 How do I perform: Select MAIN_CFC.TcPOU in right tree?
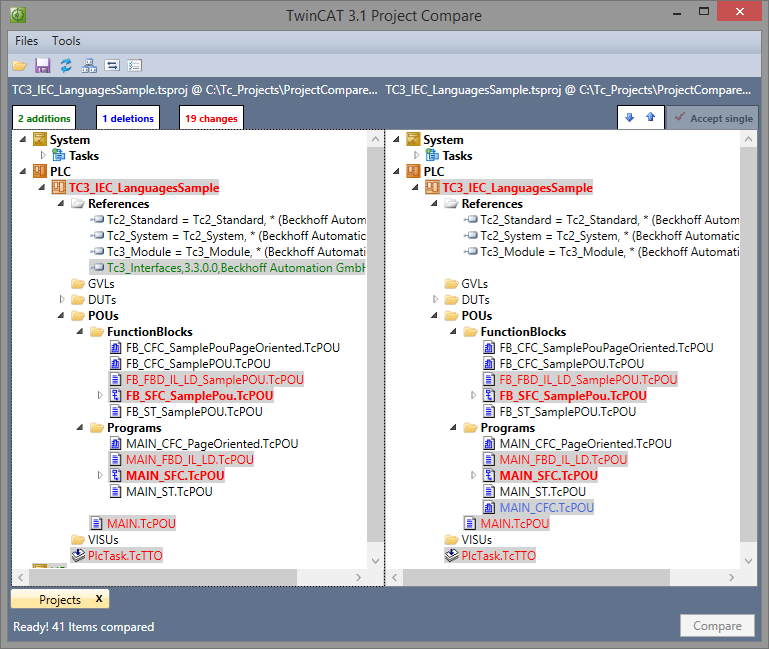click(x=546, y=508)
